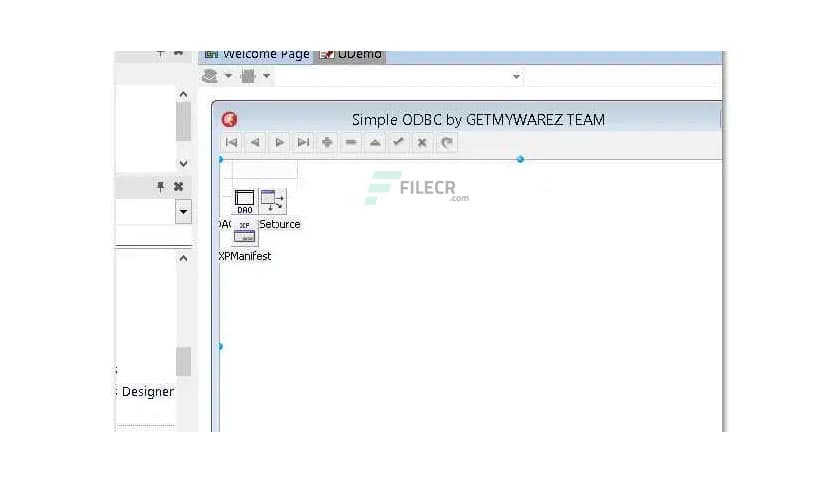The height and width of the screenshot is (484, 836).
Task: Click the cancel edit X button
Action: (423, 142)
